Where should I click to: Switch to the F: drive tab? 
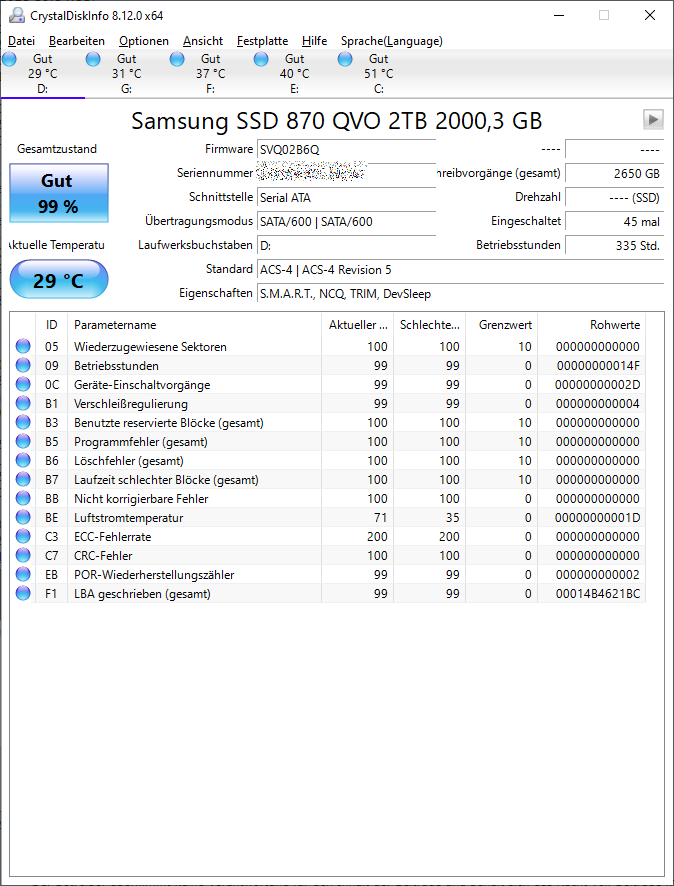[211, 73]
